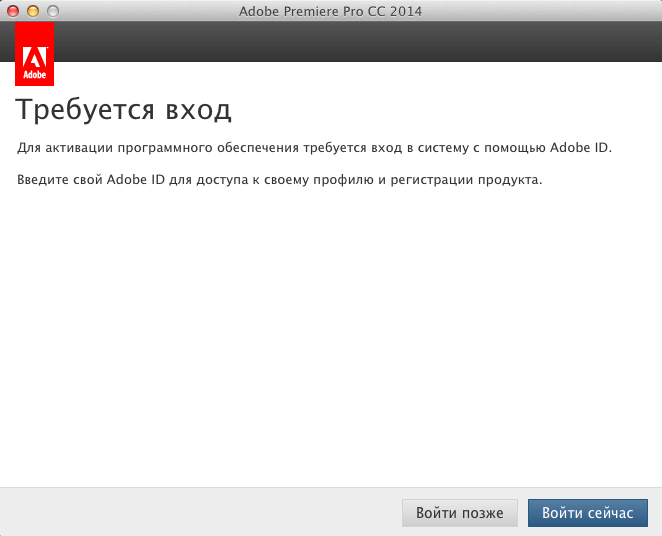Choose "Войти позже" to sign in later
Viewport: 662px width, 536px height.
tap(460, 513)
